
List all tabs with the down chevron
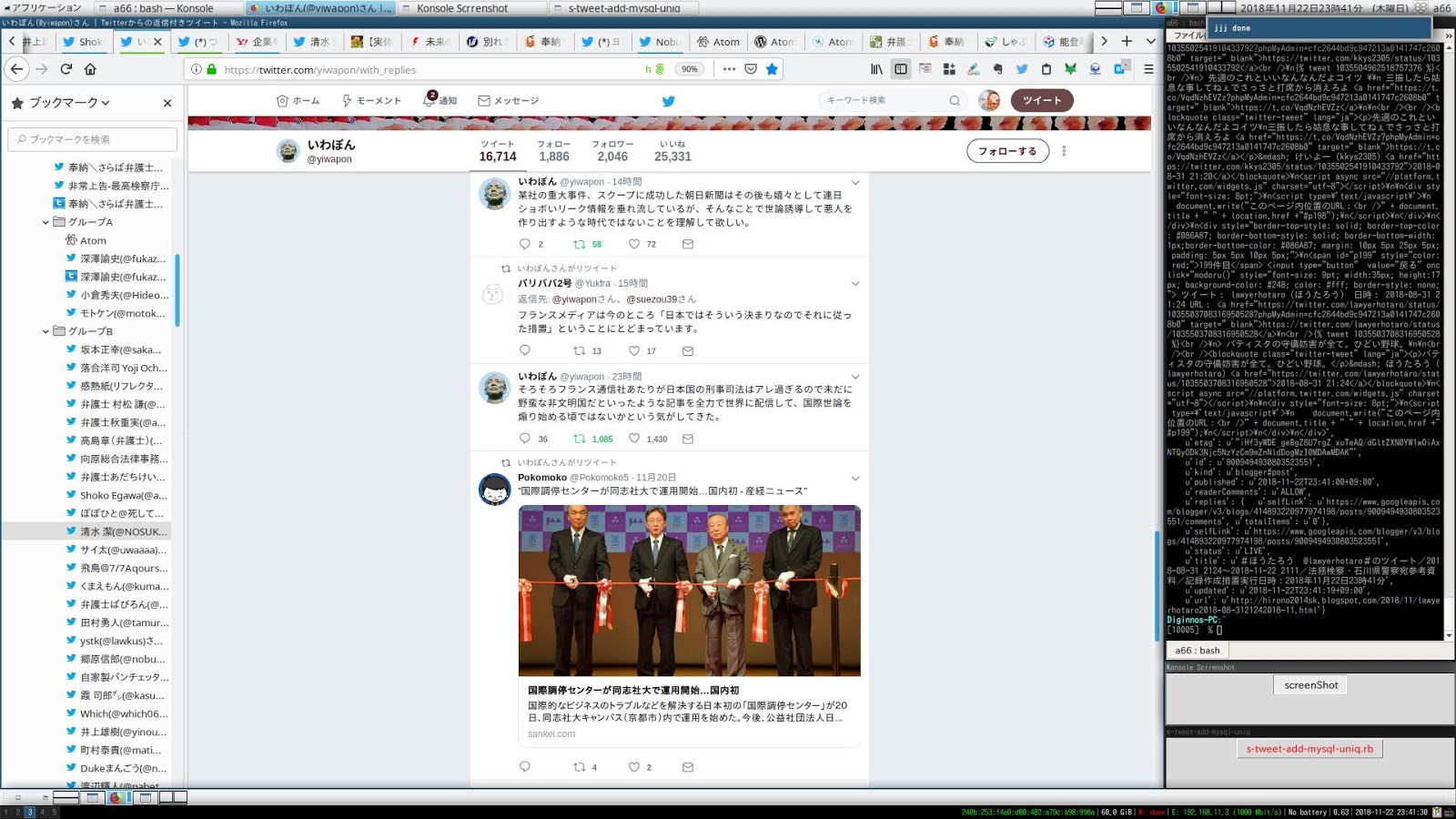(x=1150, y=41)
